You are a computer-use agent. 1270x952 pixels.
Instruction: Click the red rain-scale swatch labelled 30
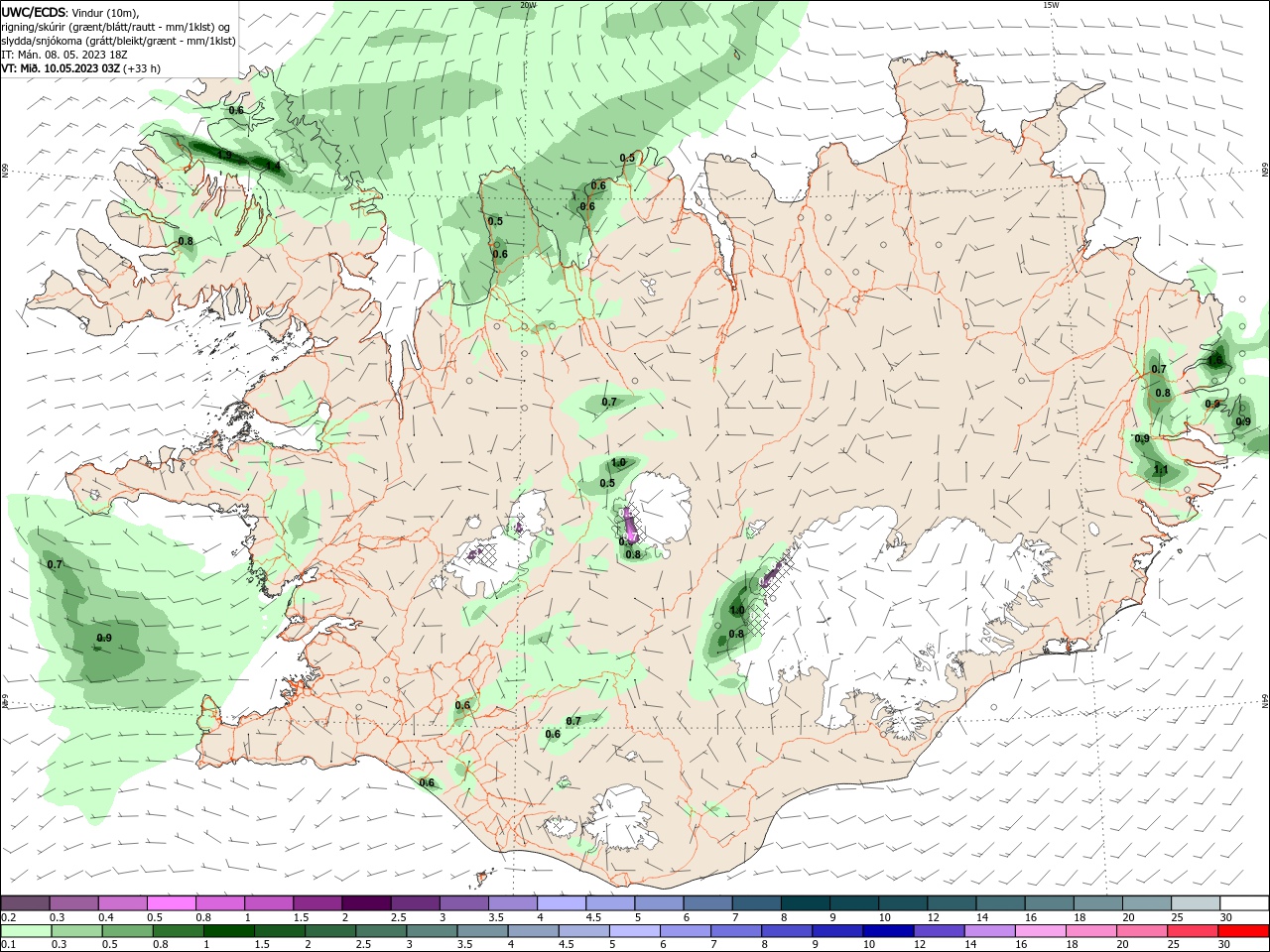click(1245, 931)
